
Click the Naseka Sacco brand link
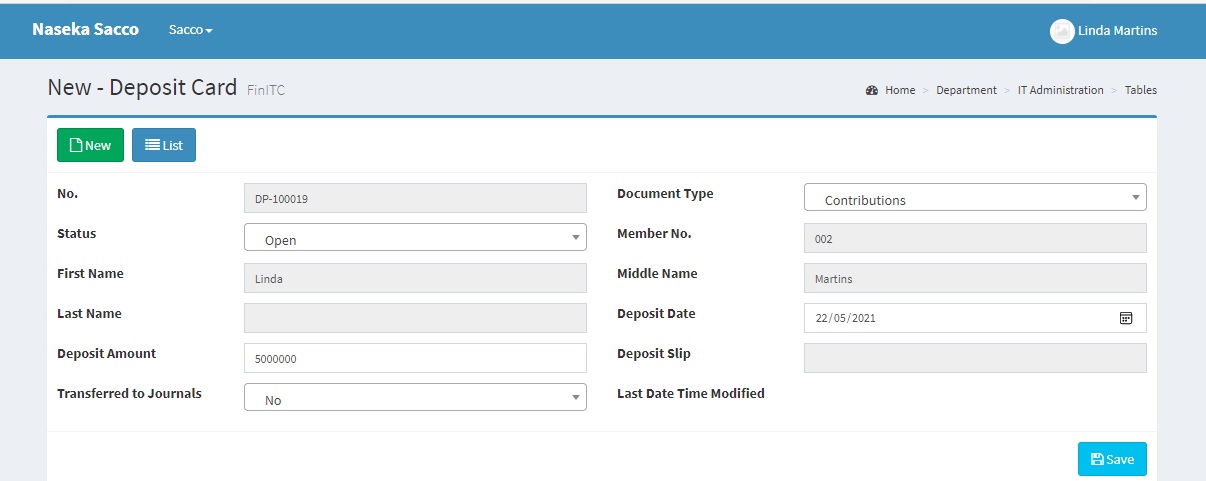pyautogui.click(x=85, y=30)
